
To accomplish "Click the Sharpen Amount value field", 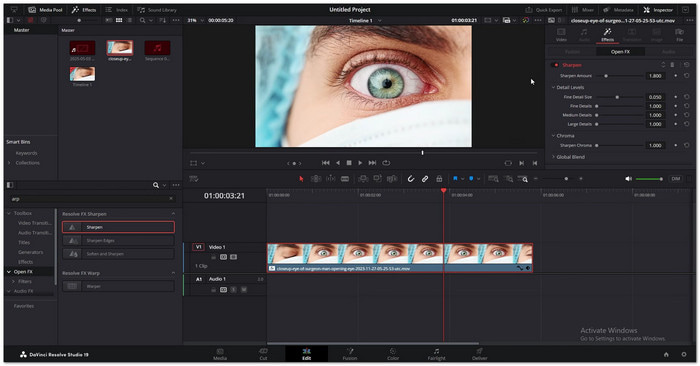I will tap(655, 76).
